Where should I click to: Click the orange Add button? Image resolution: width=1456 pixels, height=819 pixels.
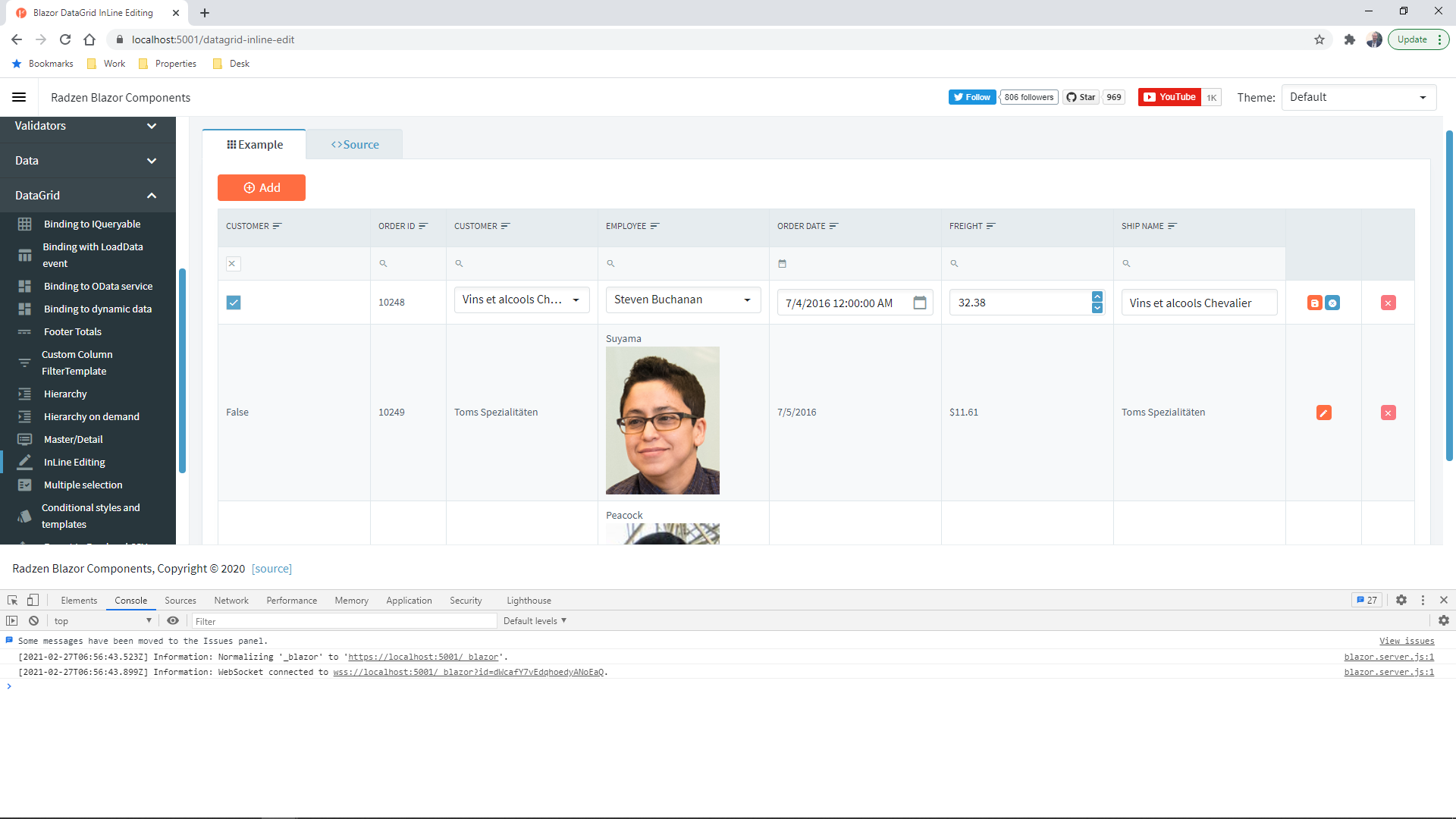[262, 188]
